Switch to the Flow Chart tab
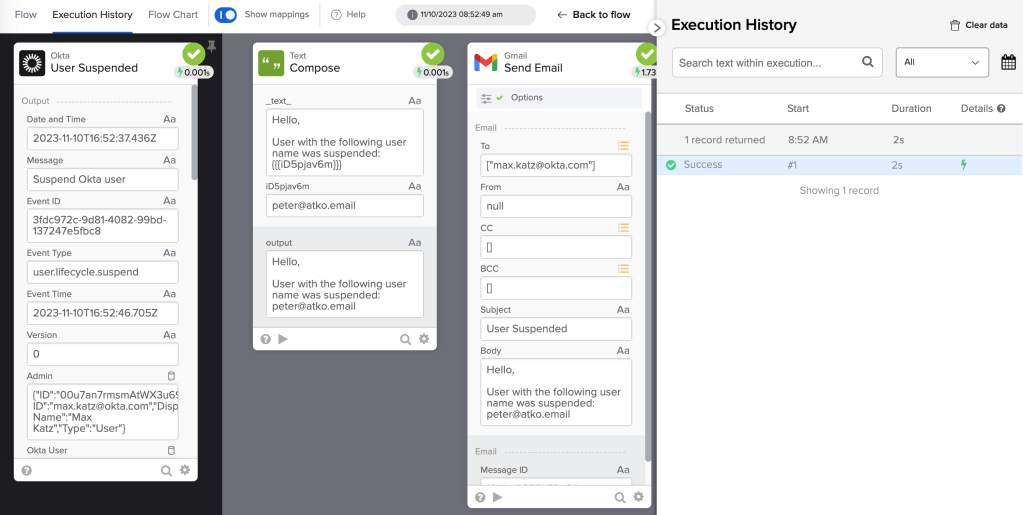The width and height of the screenshot is (1023, 515). (x=173, y=15)
